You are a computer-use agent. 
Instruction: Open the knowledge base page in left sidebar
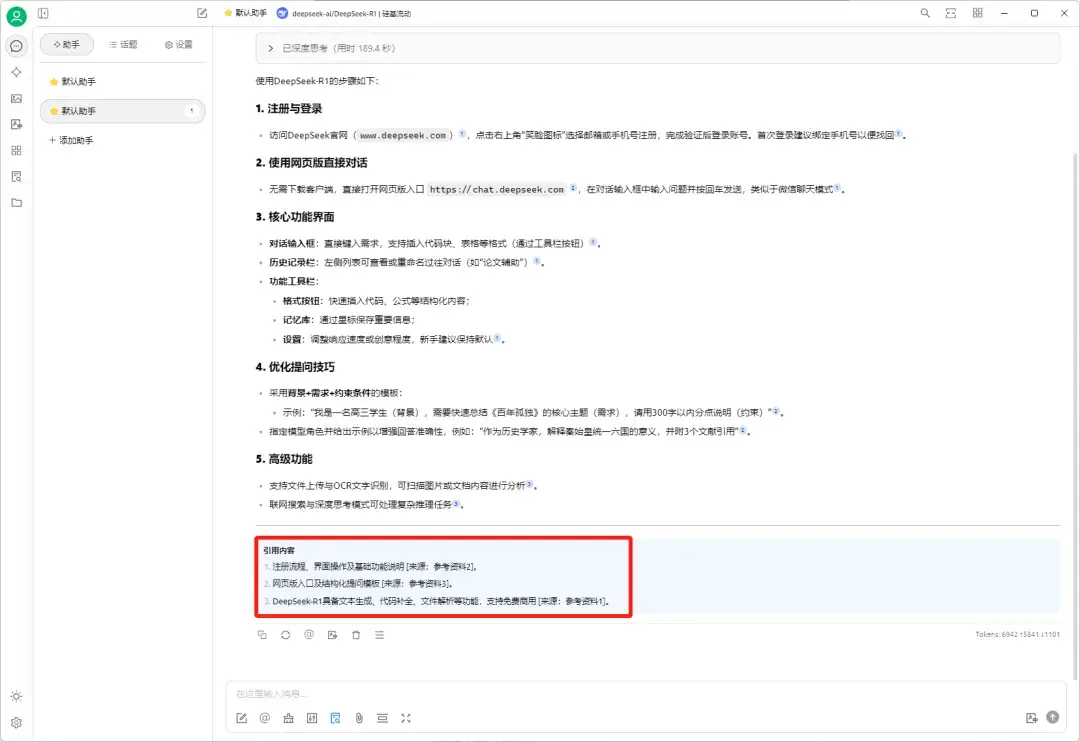(x=17, y=176)
